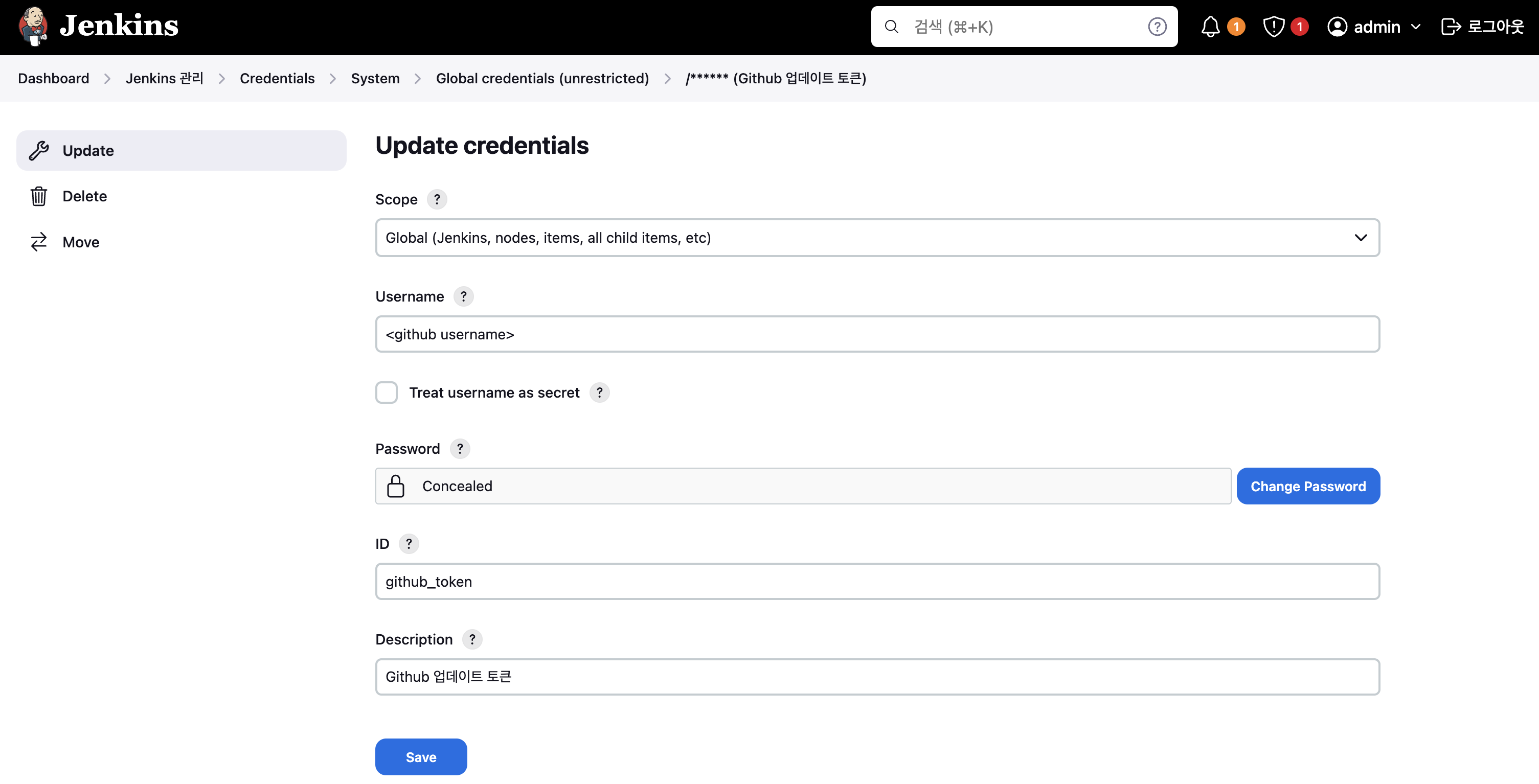Go to Global credentials (unrestricted) breadcrumb
Viewport: 1539px width, 784px height.
542,79
